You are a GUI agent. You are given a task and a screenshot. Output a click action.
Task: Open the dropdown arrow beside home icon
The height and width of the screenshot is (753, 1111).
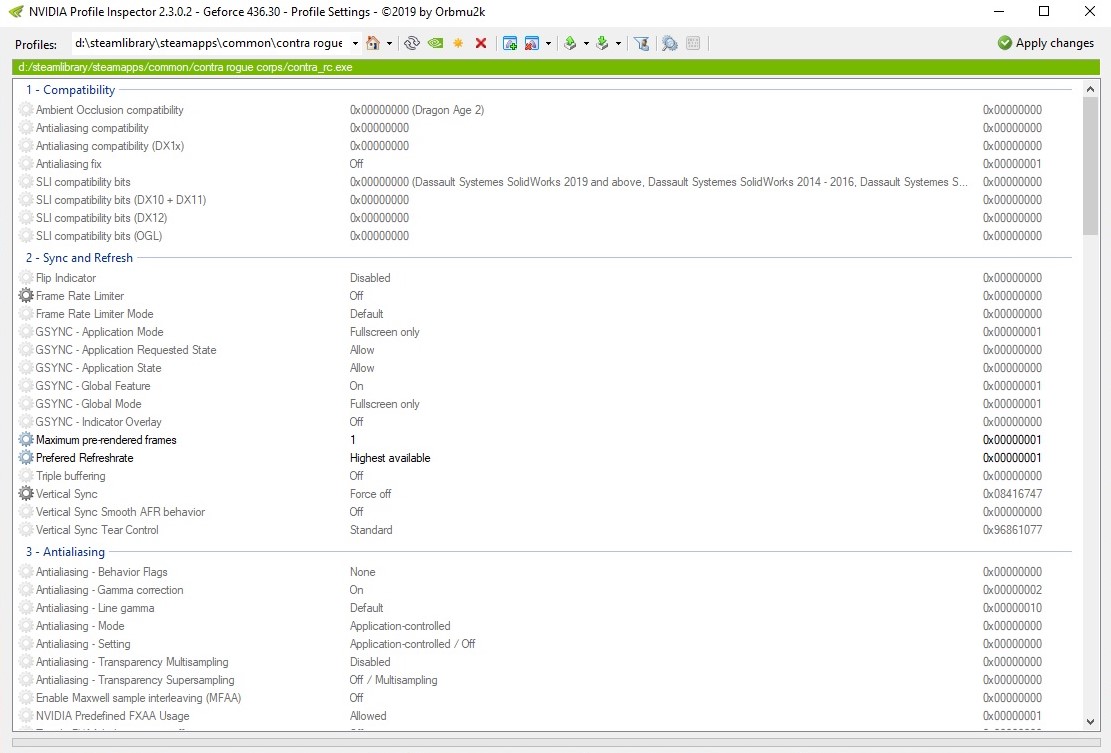pyautogui.click(x=389, y=44)
